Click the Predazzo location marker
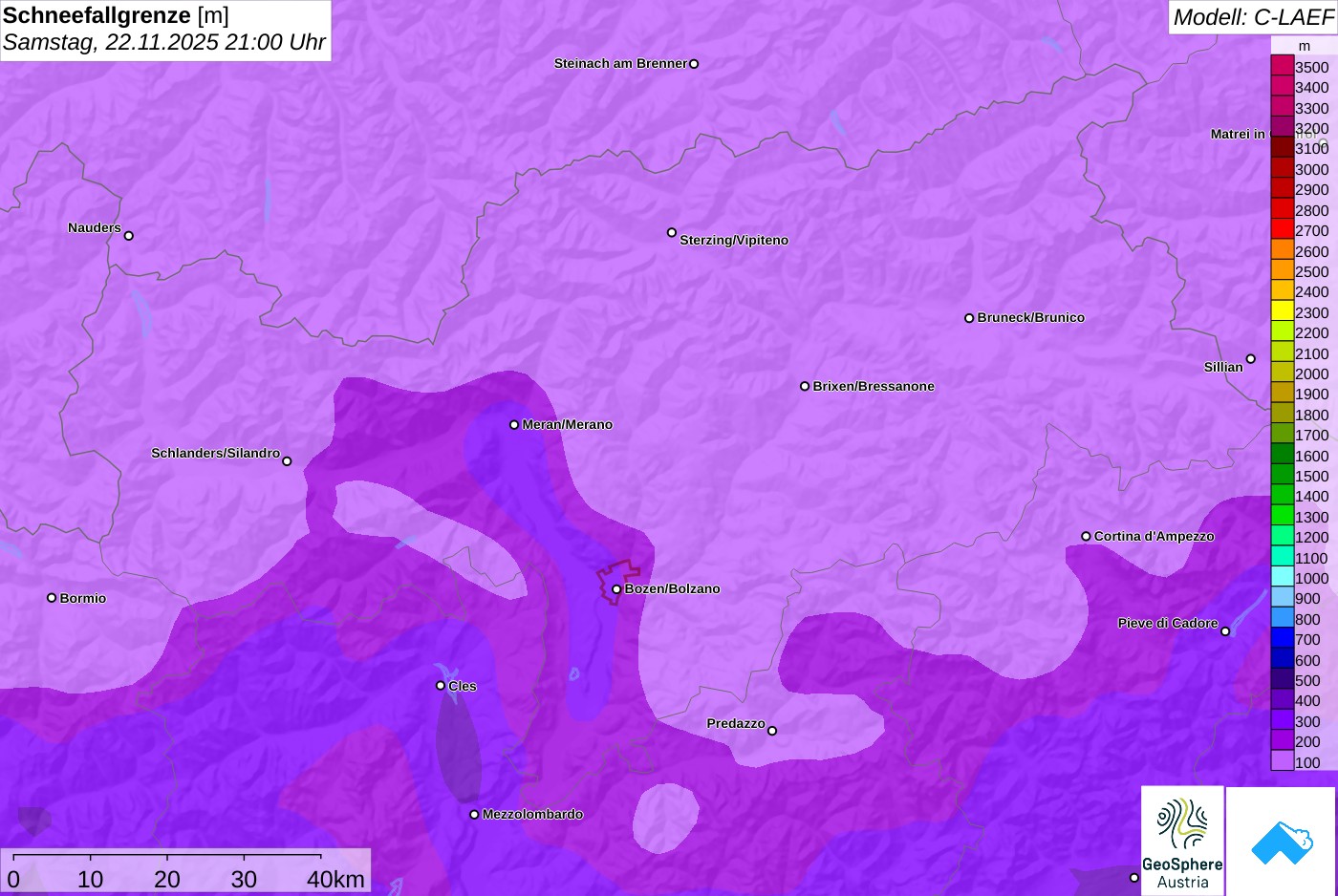Viewport: 1338px width, 896px height. click(772, 731)
